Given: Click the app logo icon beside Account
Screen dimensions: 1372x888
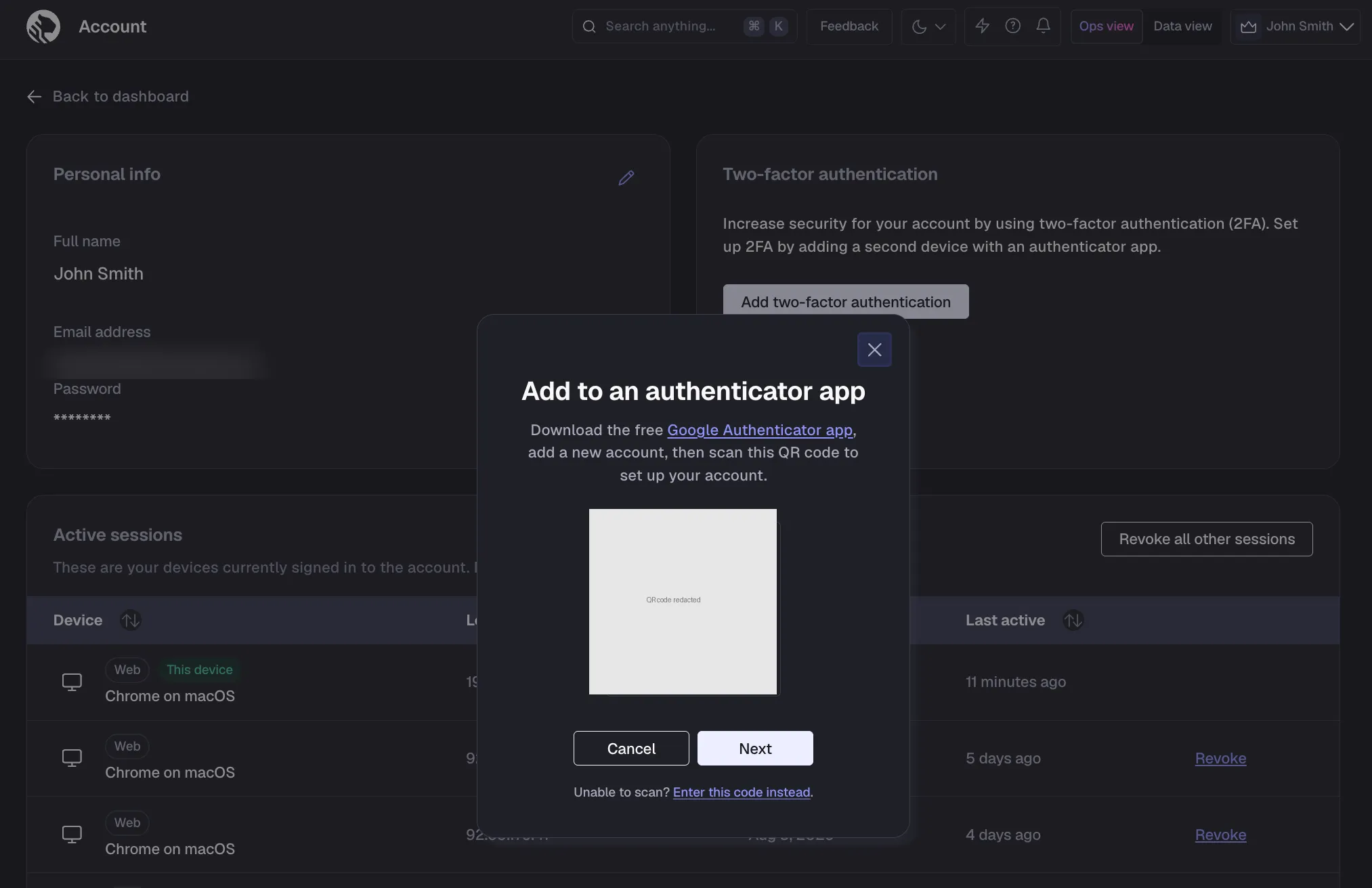Looking at the screenshot, I should 43,26.
